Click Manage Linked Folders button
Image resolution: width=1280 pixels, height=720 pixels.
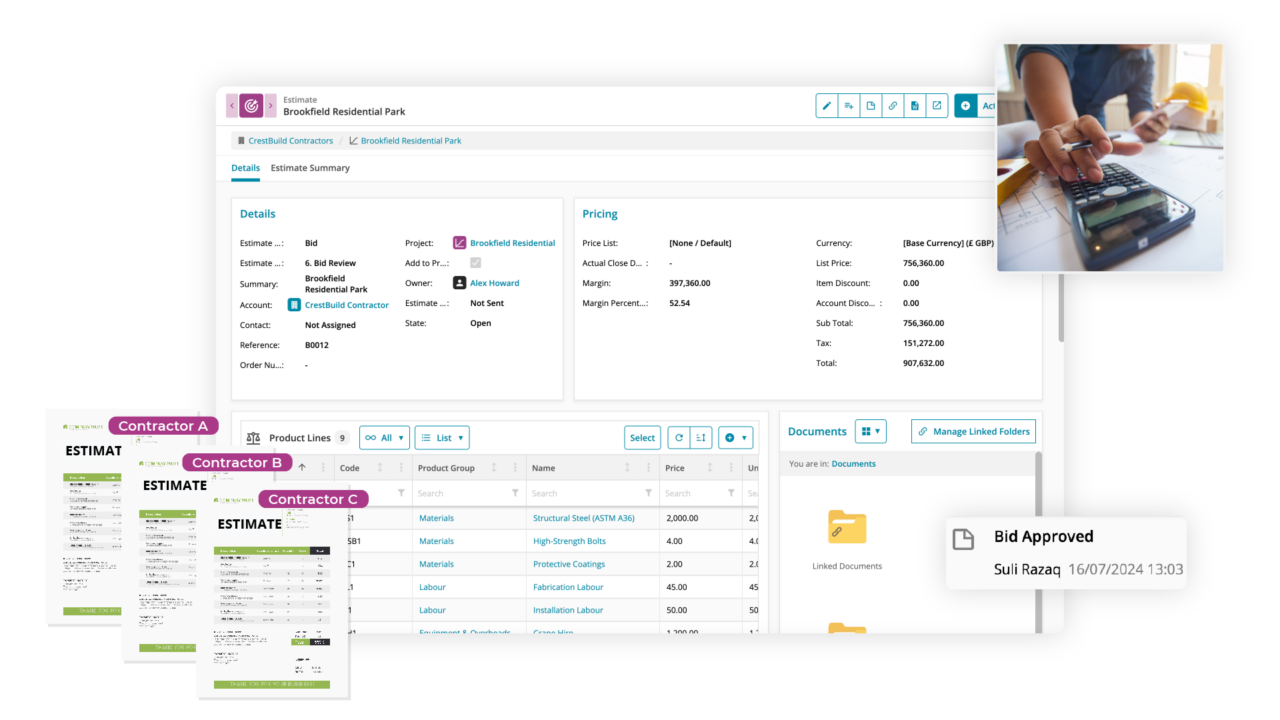tap(973, 431)
